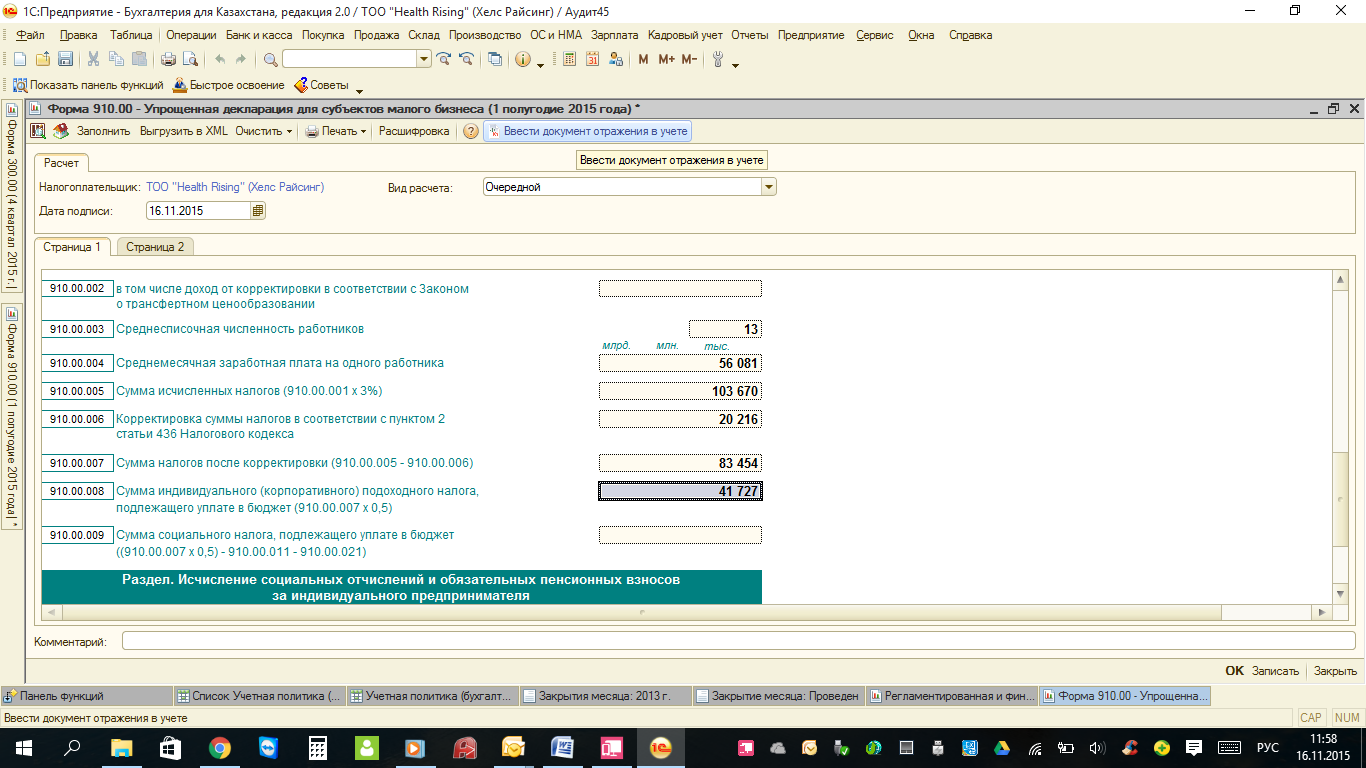Image resolution: width=1366 pixels, height=768 pixels.
Task: Click the ТОО "Health Rising" taxpayer link
Action: (x=235, y=187)
